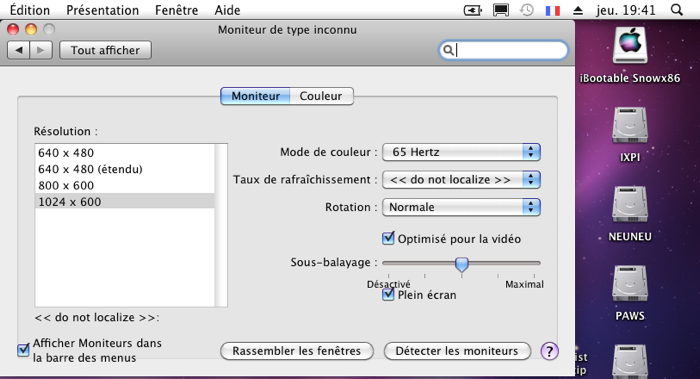Open the Displays monitor menu bar icon
Image resolution: width=700 pixels, height=379 pixels.
(x=501, y=10)
